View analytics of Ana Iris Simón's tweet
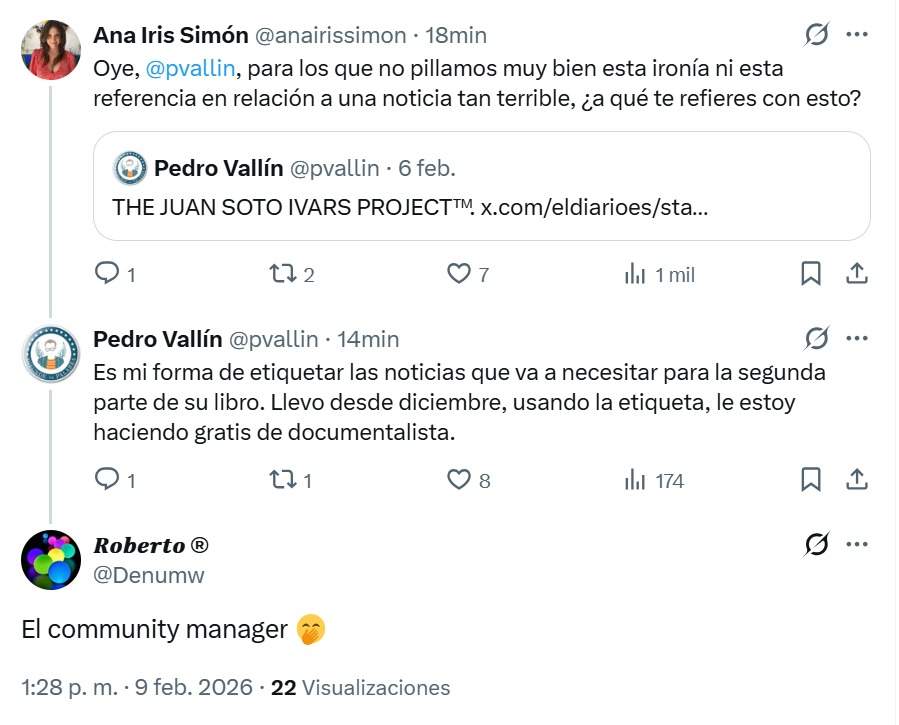 [636, 274]
